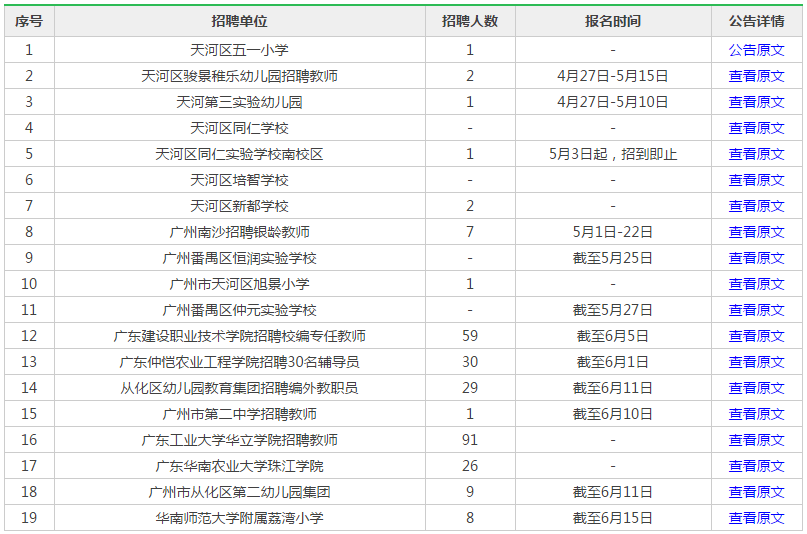Open 查看原文 for 华南师范大学附属荔湾小学

(x=756, y=518)
